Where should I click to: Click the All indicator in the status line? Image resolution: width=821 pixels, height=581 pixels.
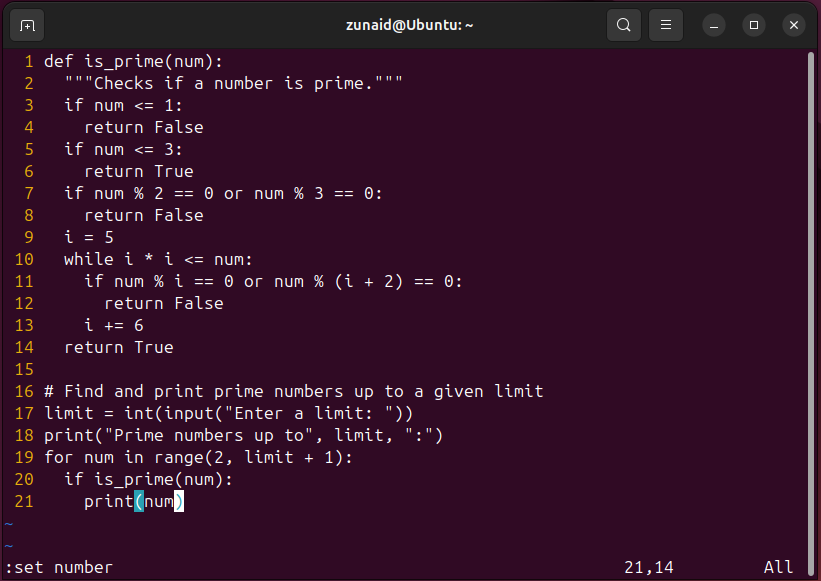pyautogui.click(x=778, y=567)
